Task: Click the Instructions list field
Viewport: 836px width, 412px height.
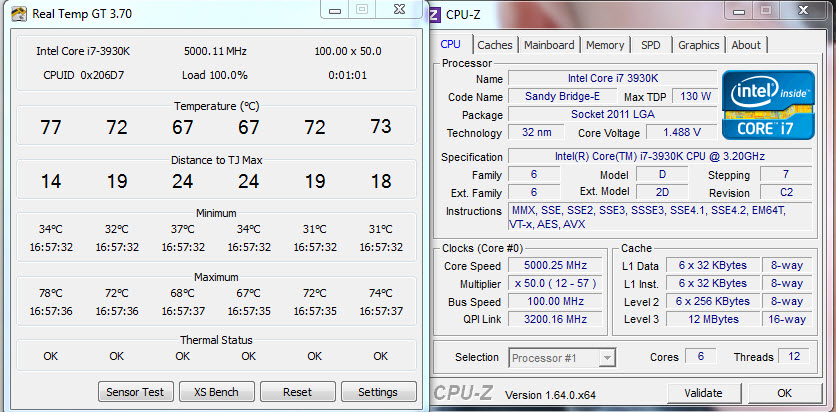Action: [x=660, y=217]
